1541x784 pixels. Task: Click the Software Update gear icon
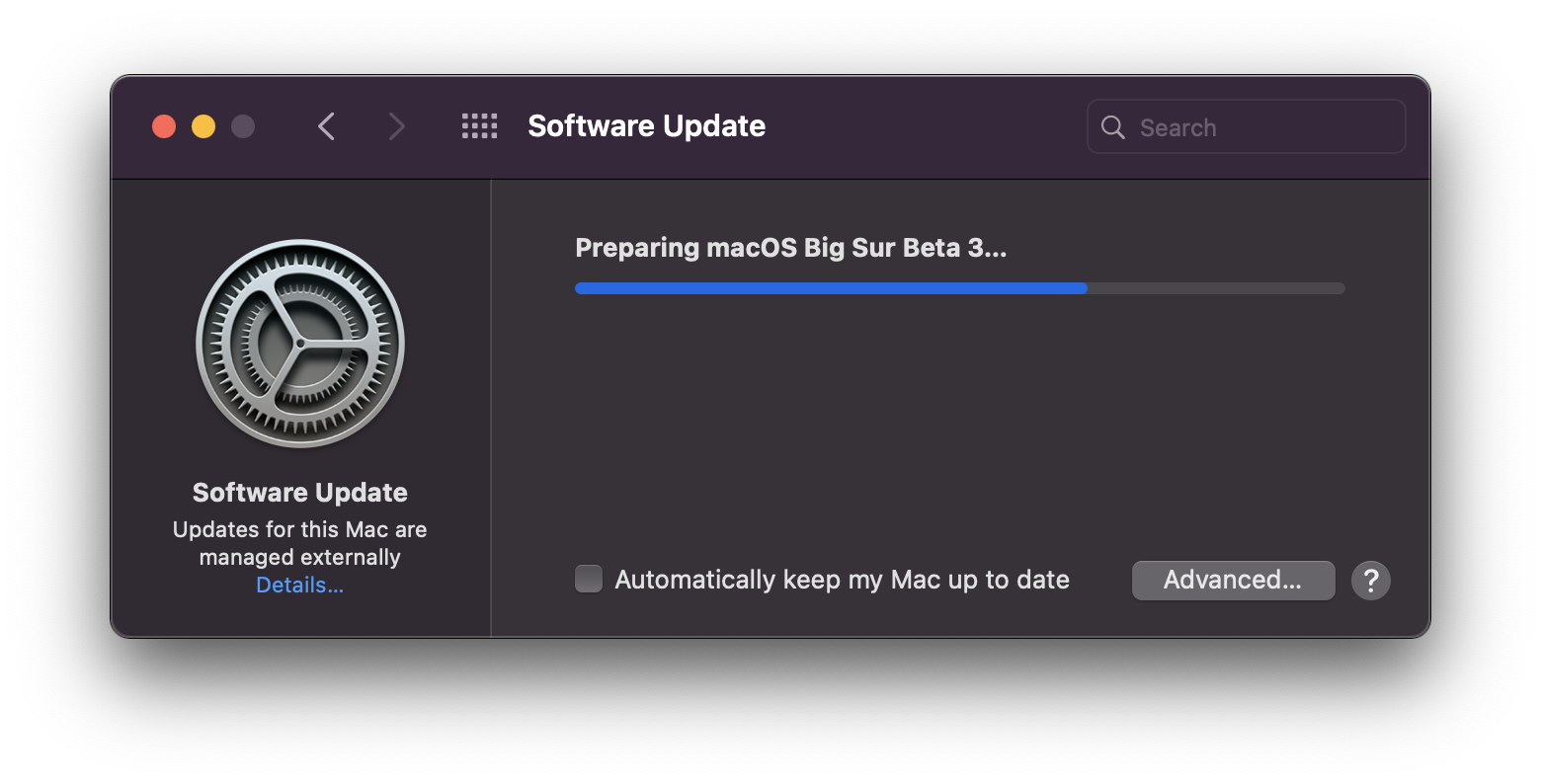pos(300,344)
